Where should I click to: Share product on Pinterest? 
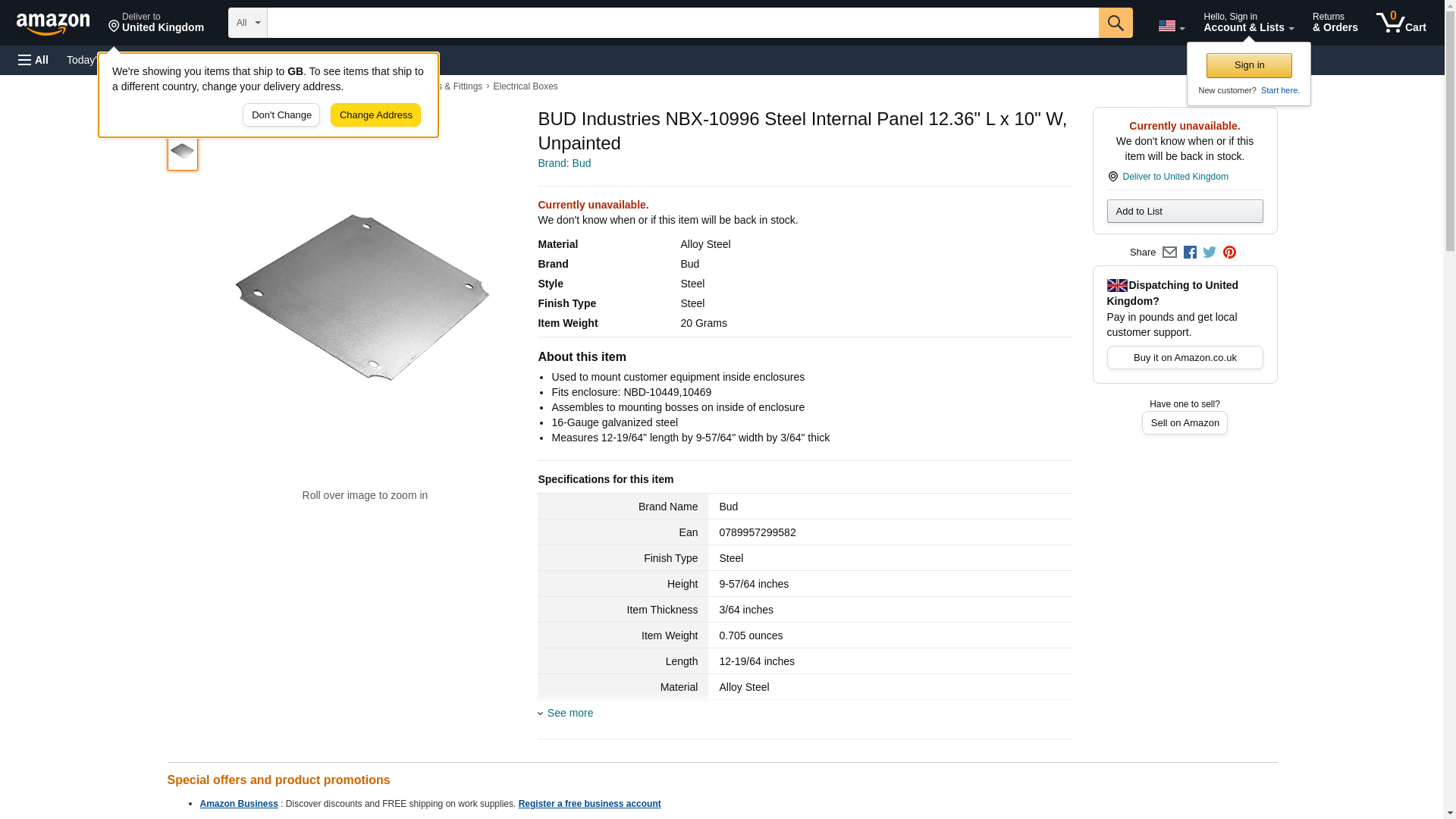click(1229, 253)
